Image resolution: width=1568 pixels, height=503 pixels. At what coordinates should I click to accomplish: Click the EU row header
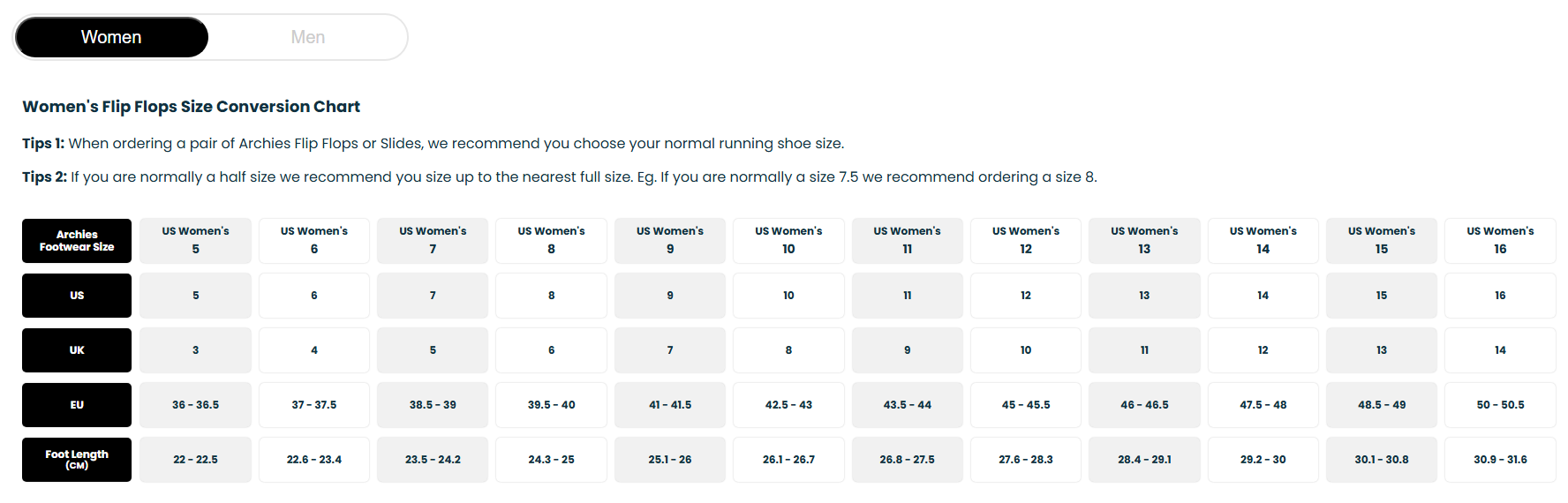click(x=77, y=405)
